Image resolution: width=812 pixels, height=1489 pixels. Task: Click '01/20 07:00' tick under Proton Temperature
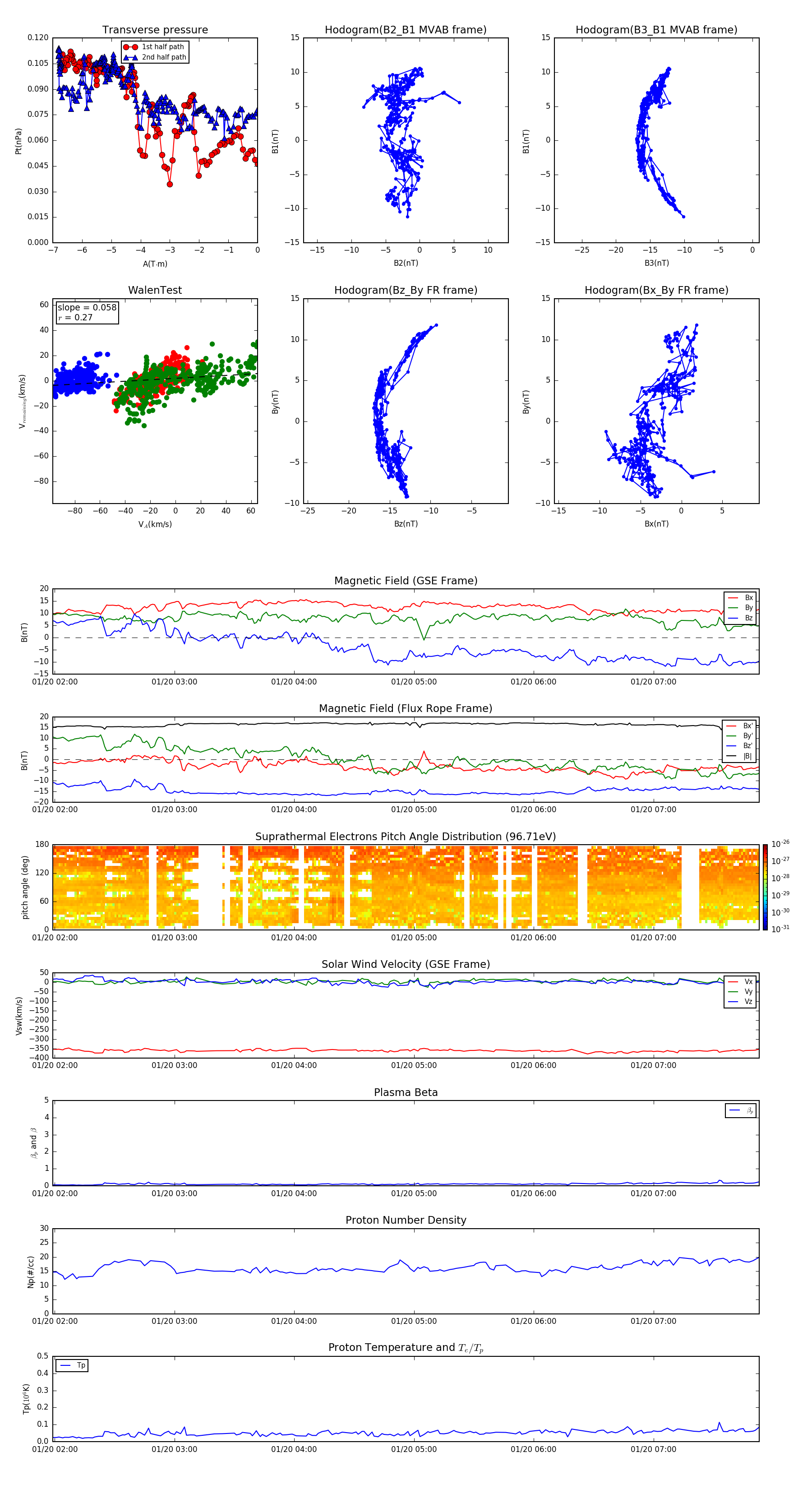tap(653, 1449)
